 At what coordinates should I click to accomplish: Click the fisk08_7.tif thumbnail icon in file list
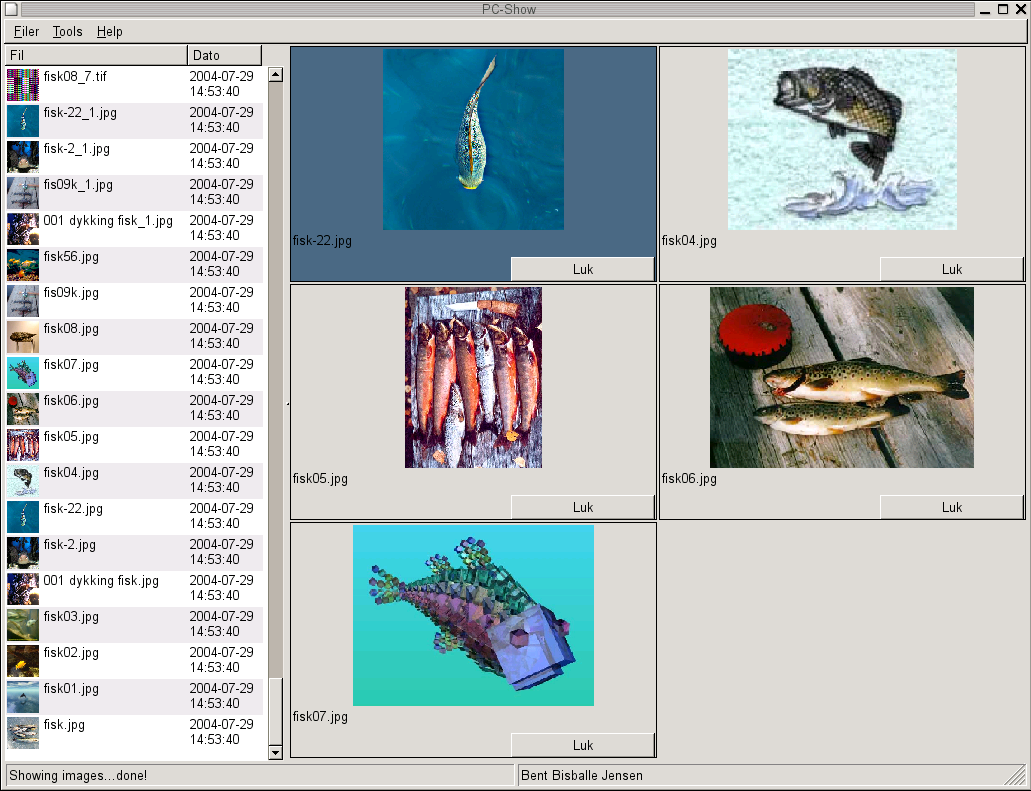tap(23, 85)
